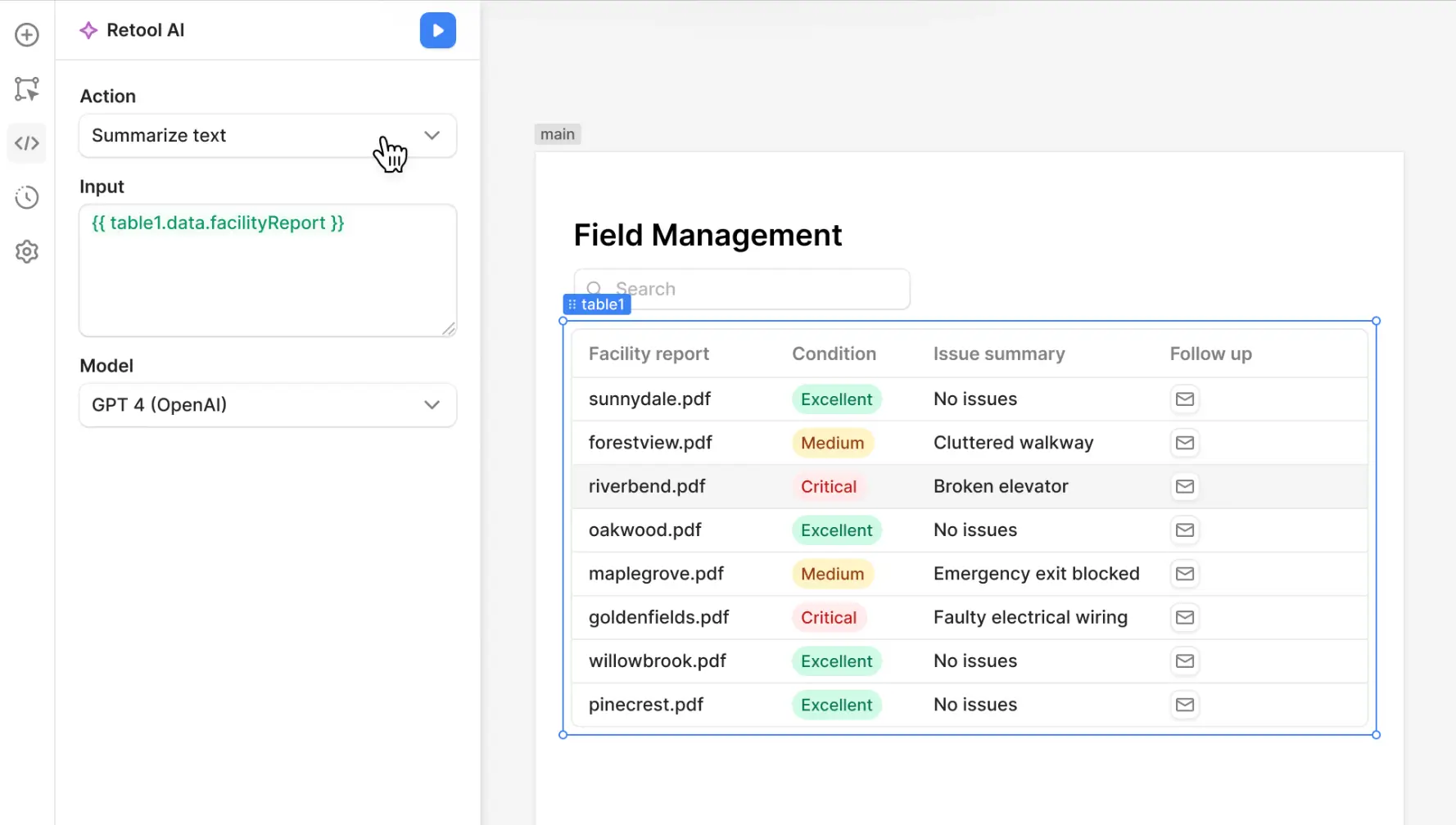Open the code editor panel
Screen dimensions: 1456x825
pos(26,142)
